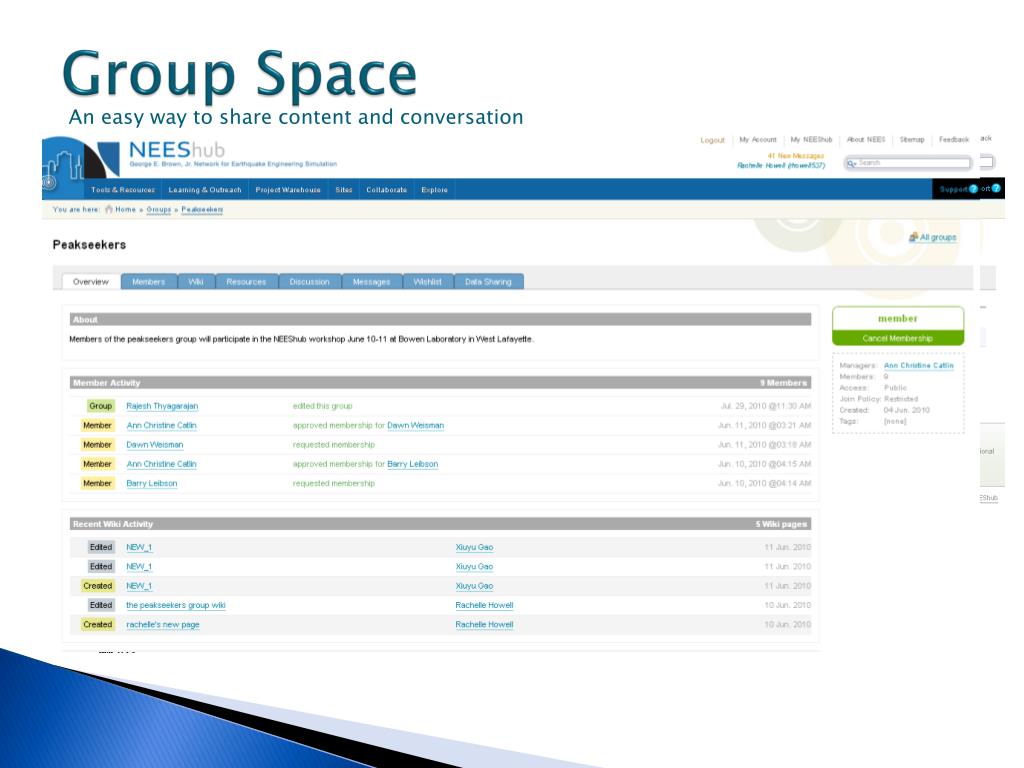This screenshot has width=1024, height=768.
Task: Open the Barry Leibson approved-membership link
Action: (413, 464)
